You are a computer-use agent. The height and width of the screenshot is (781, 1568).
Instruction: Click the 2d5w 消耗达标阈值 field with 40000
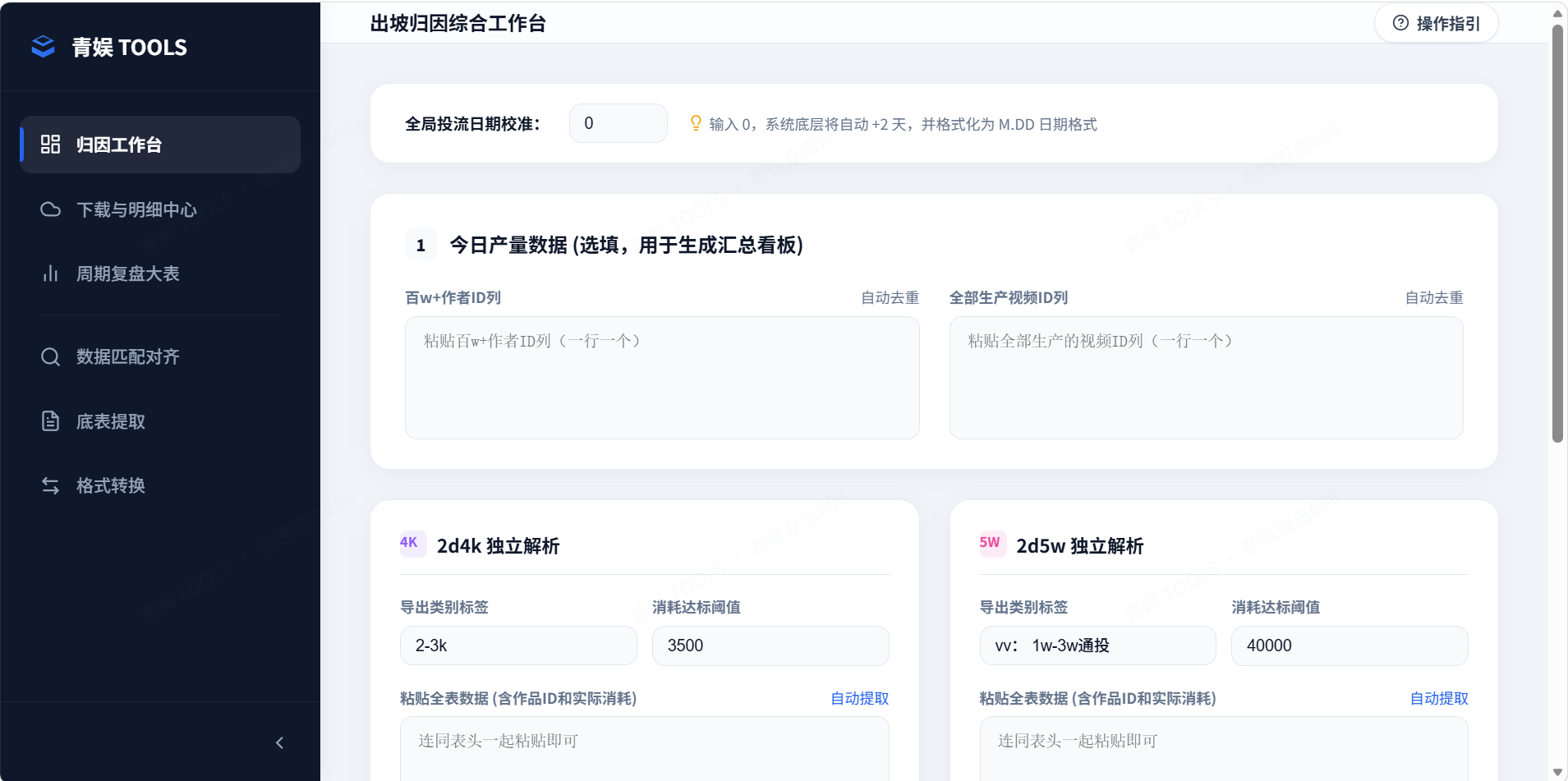click(x=1350, y=645)
